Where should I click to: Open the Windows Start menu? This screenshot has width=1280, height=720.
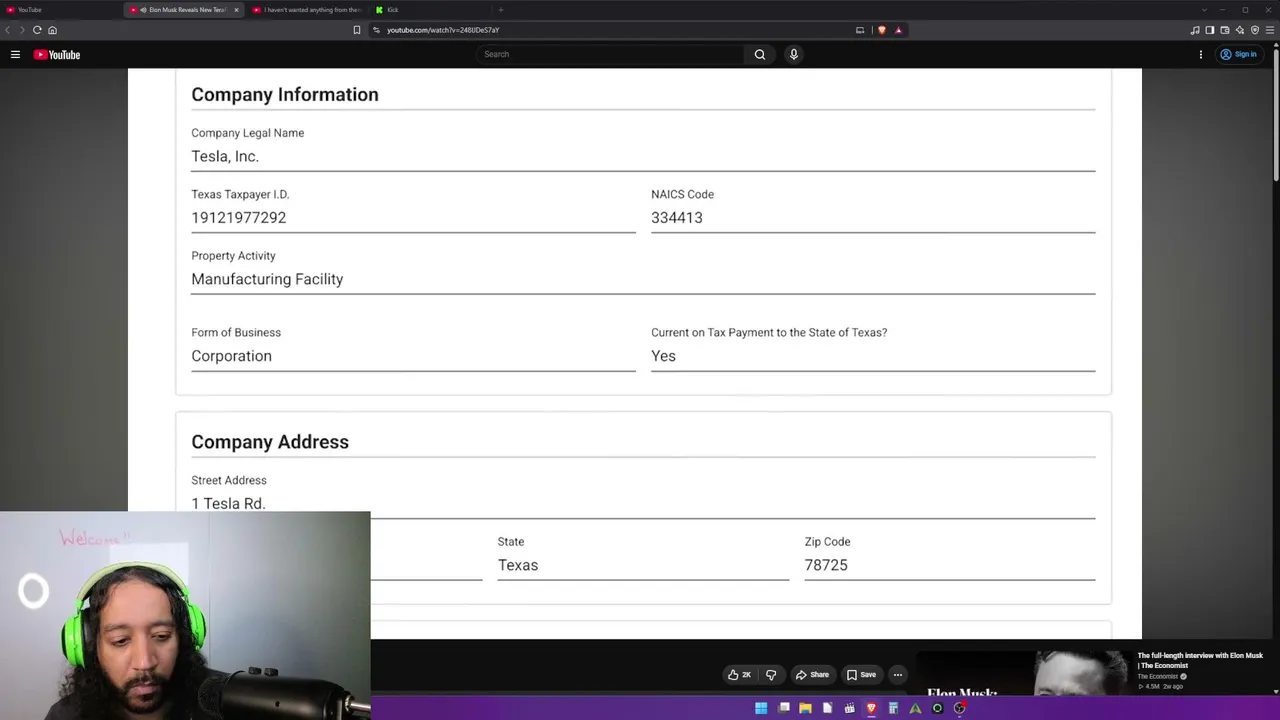(761, 709)
